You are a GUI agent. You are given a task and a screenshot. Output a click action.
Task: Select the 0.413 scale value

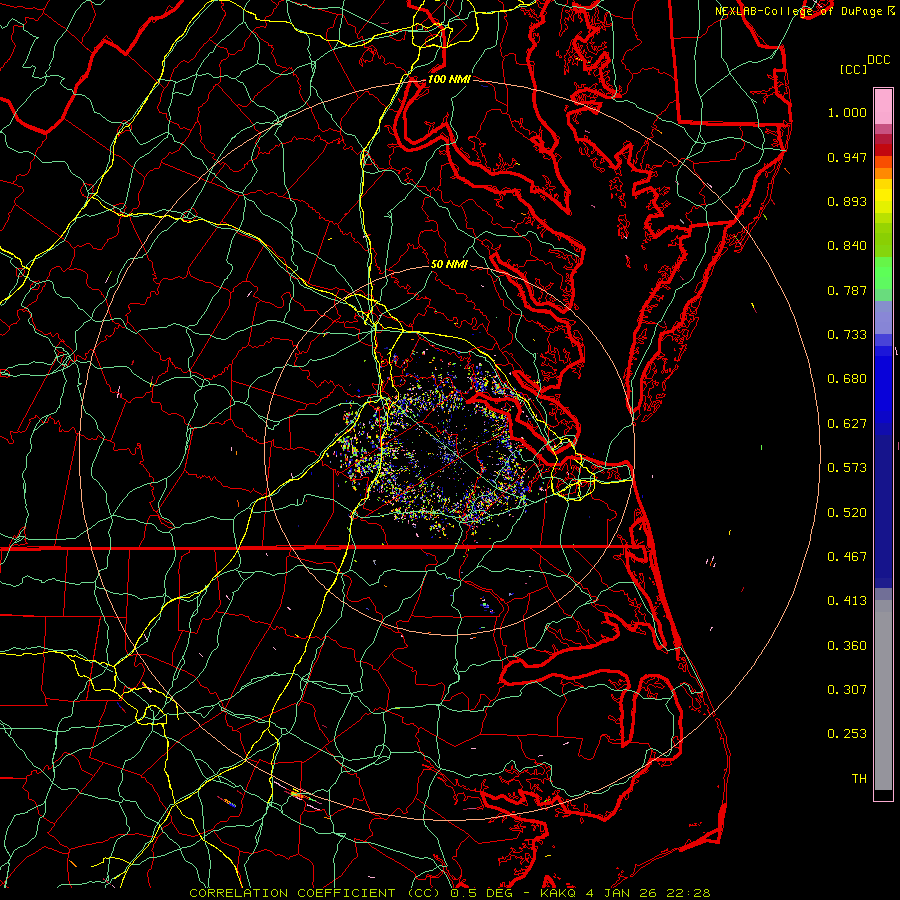(x=847, y=601)
